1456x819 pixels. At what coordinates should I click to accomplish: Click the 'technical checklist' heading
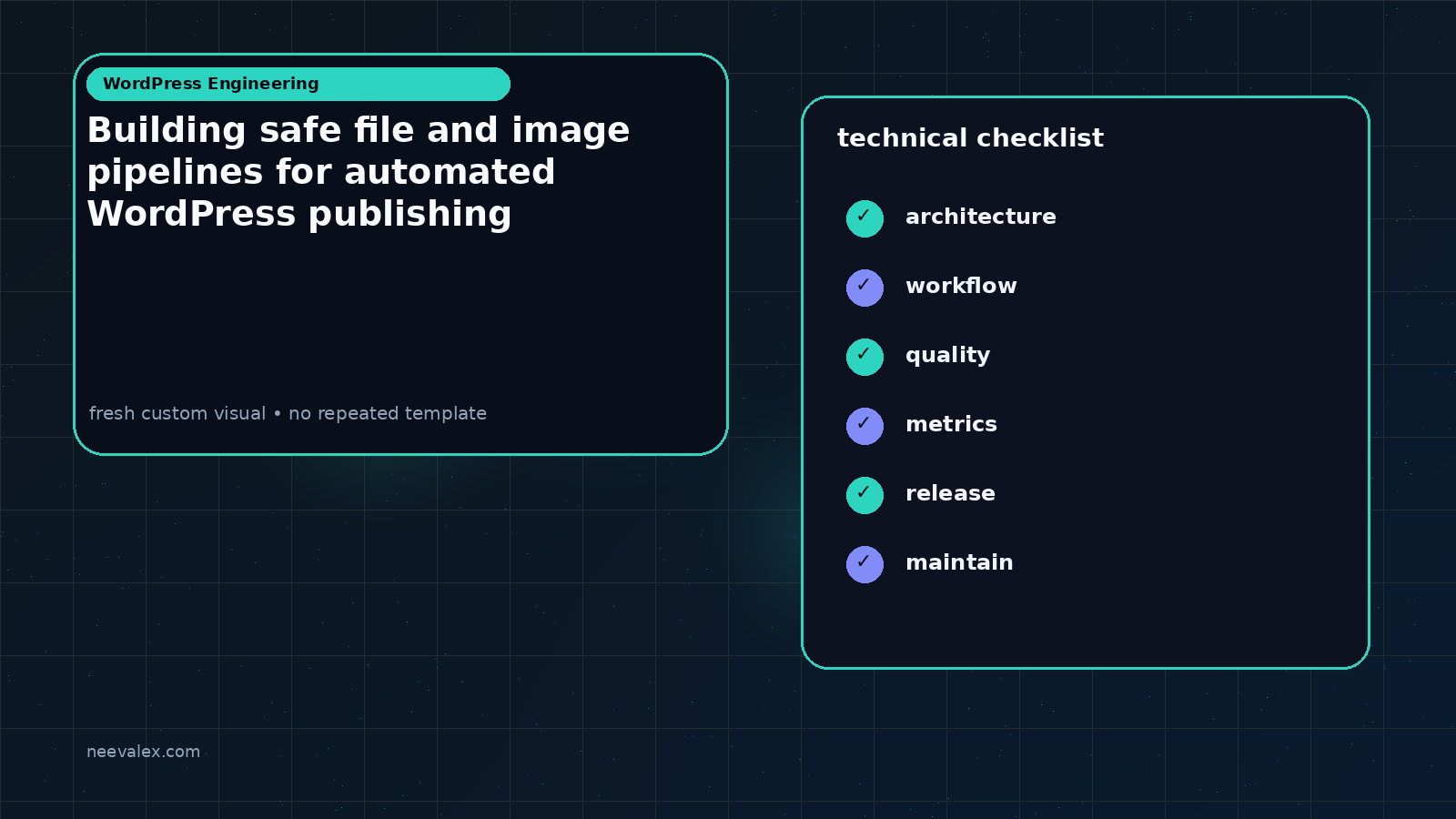coord(970,138)
